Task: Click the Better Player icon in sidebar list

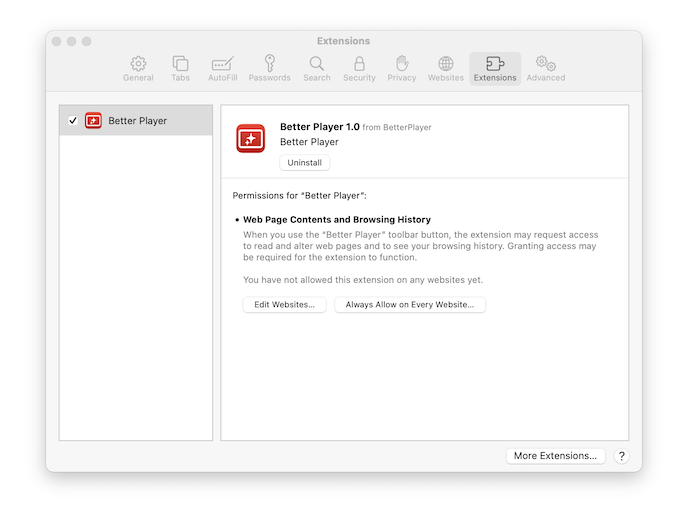Action: tap(93, 121)
